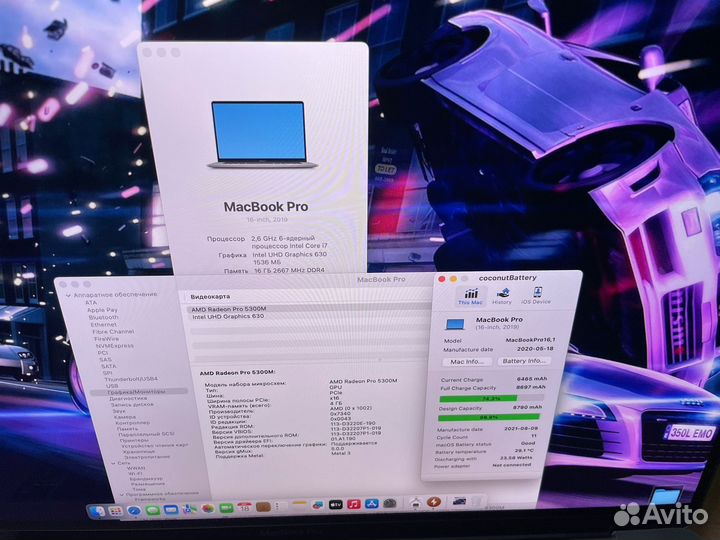This screenshot has height=540, width=720.
Task: Open coconutBattery icon in the Dock
Action: (434, 502)
